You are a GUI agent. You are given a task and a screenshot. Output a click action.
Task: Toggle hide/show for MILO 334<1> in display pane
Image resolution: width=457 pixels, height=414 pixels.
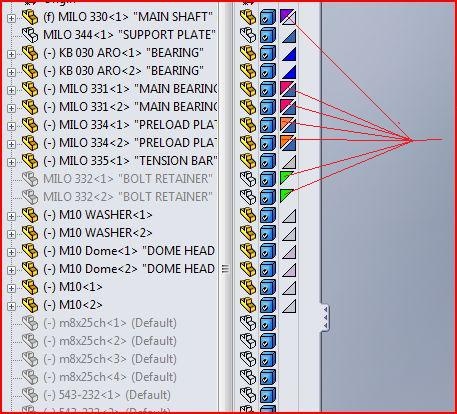(248, 125)
